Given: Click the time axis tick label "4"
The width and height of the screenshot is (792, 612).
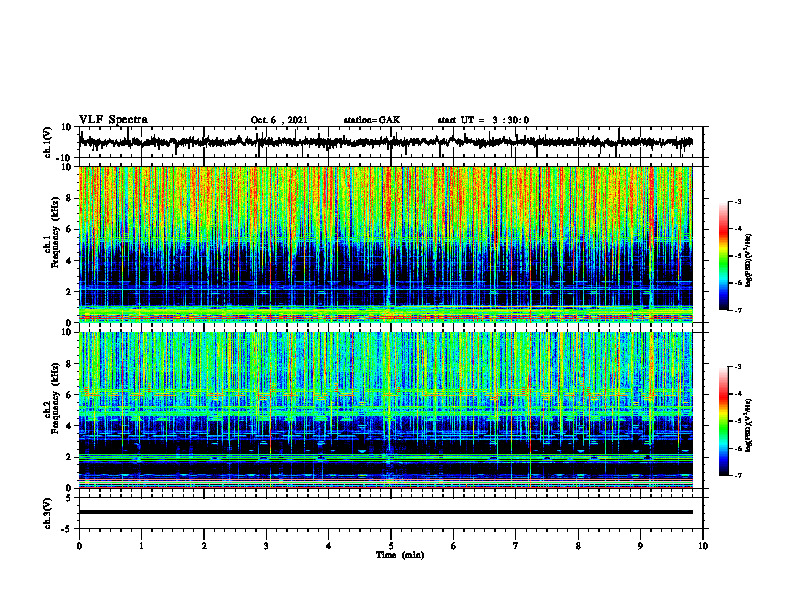Looking at the screenshot, I should [x=329, y=546].
